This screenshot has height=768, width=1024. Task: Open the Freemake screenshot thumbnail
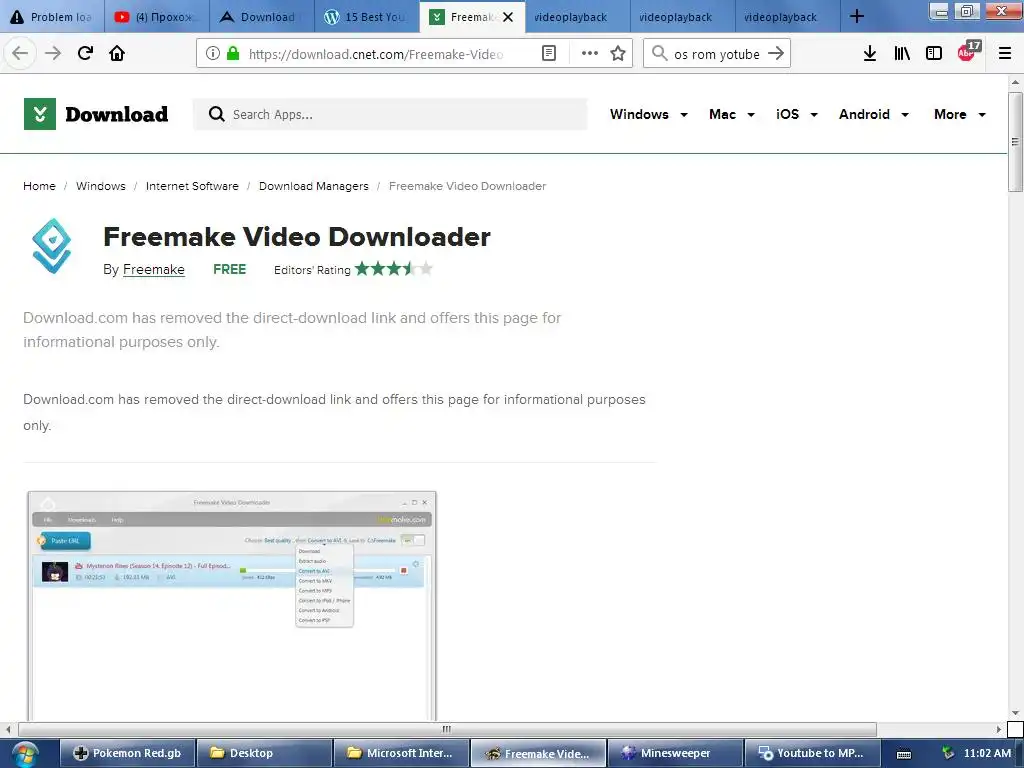(232, 606)
